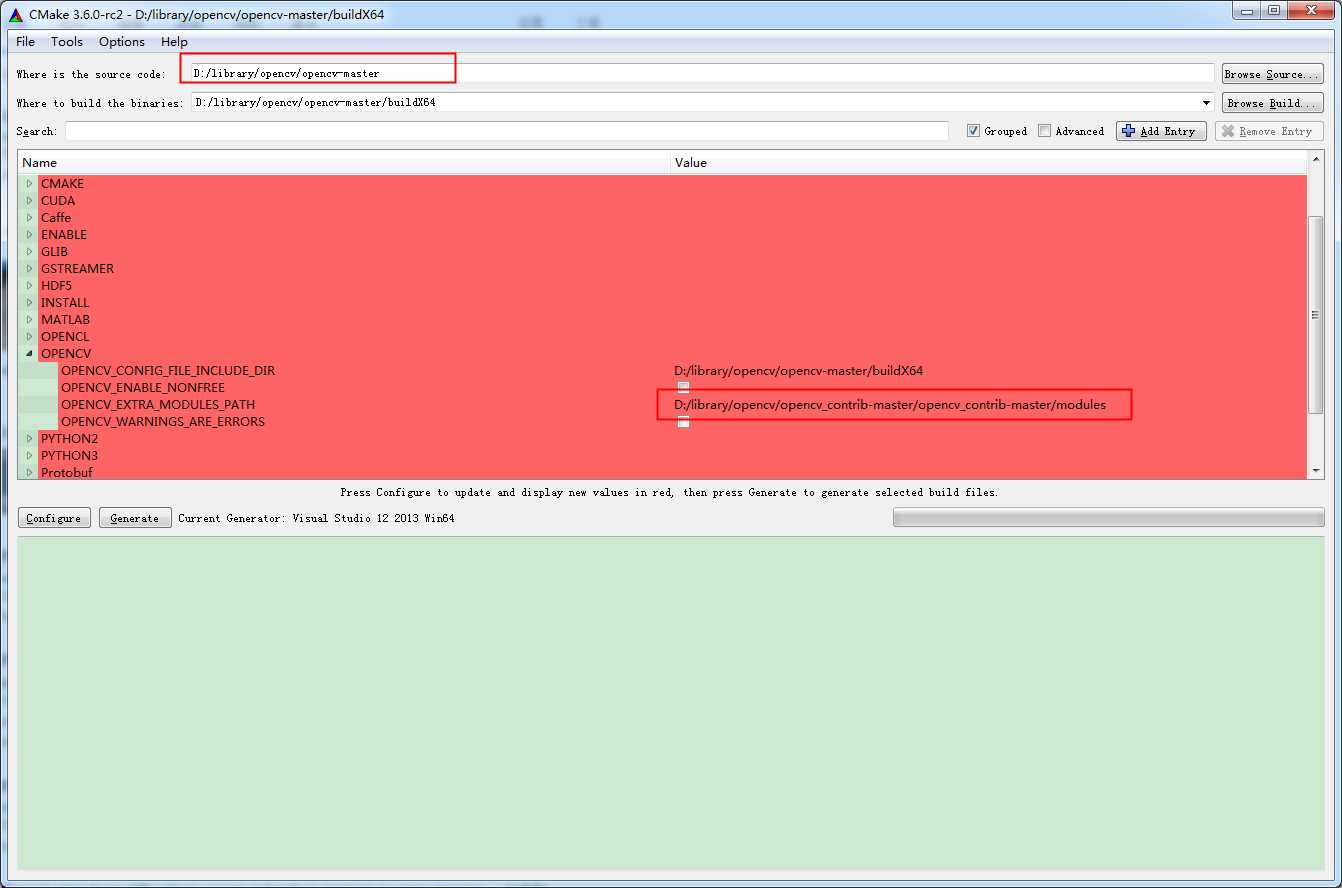Click the OPENCV_EXTRA_MODULES_PATH value ending in modules
Viewport: 1342px width, 888px height.
tap(890, 405)
